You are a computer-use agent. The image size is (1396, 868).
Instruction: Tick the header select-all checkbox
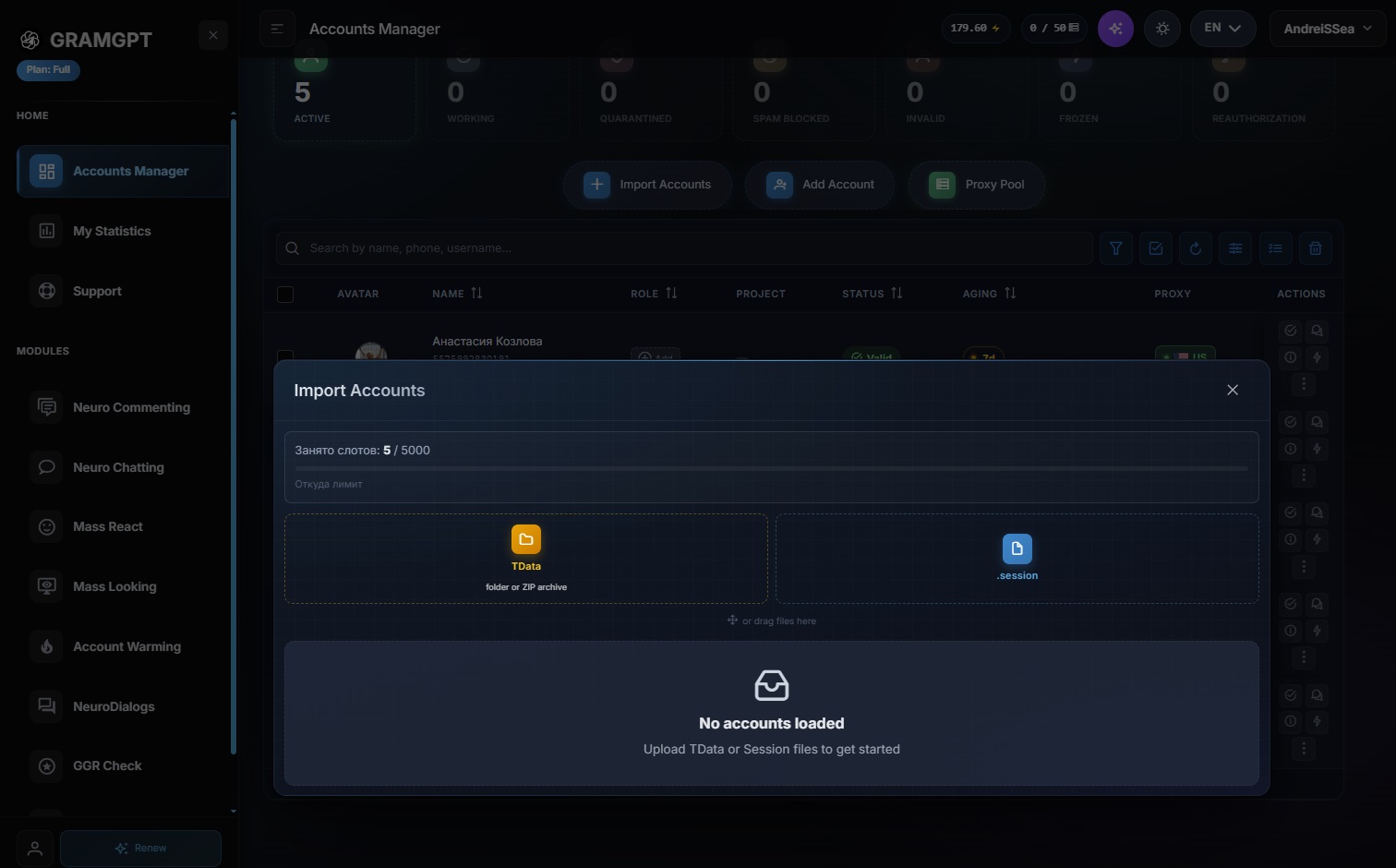coord(285,295)
